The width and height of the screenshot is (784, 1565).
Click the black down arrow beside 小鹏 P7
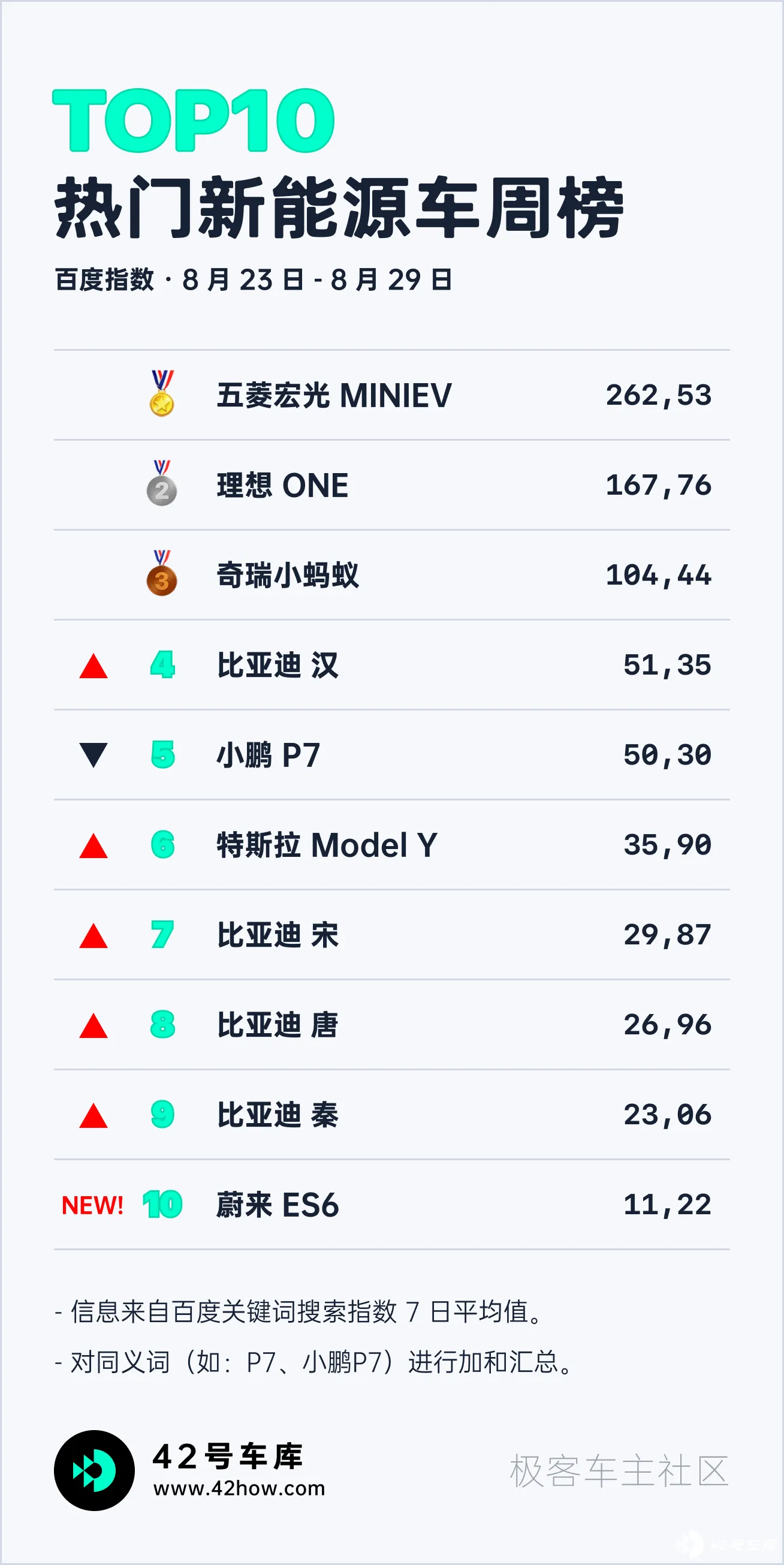pos(94,754)
